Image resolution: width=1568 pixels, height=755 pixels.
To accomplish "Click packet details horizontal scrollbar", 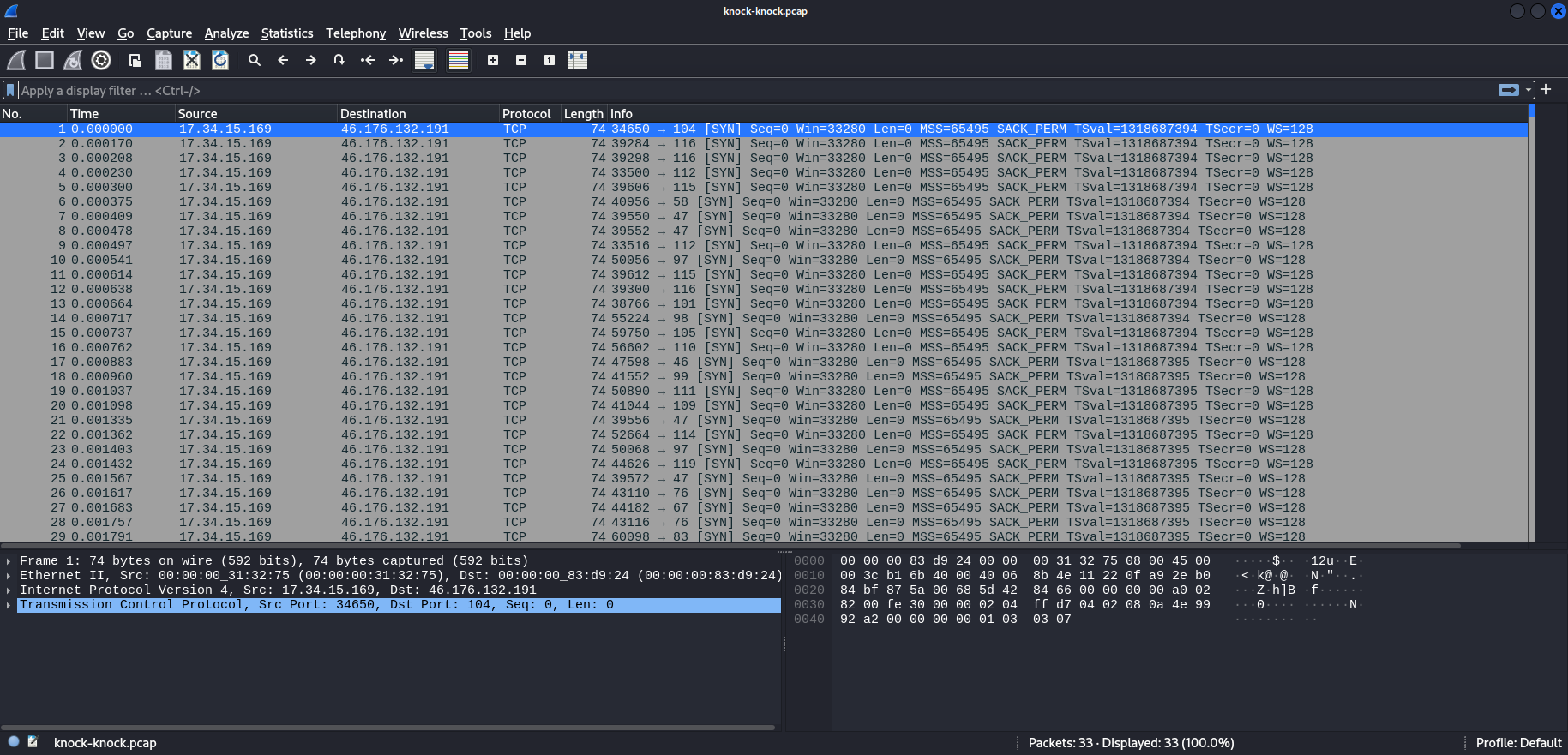I will pyautogui.click(x=387, y=728).
